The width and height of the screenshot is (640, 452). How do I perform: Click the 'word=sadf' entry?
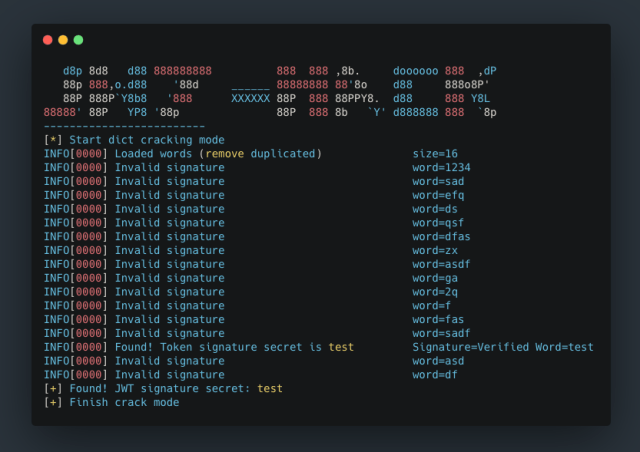pos(442,333)
